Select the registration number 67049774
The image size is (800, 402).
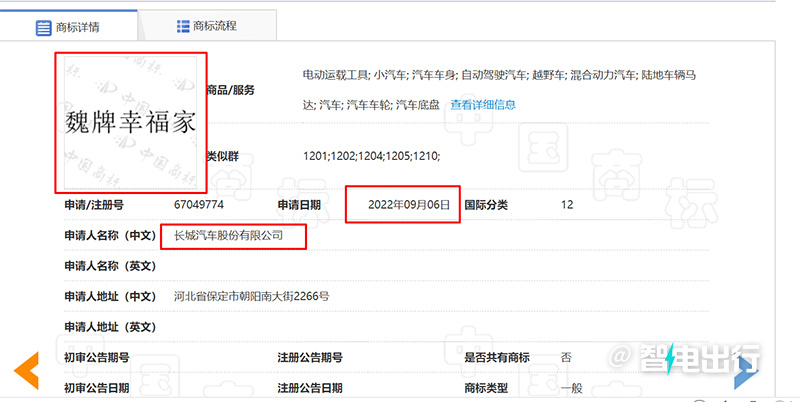198,205
